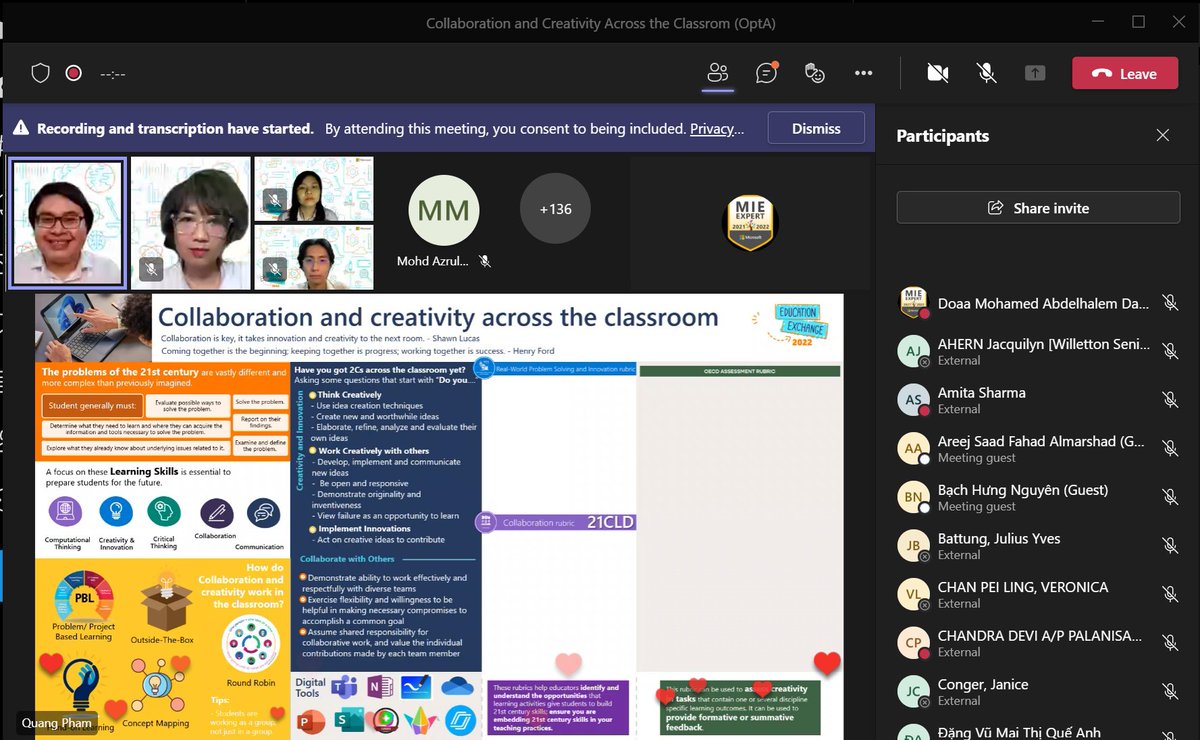The height and width of the screenshot is (740, 1200).
Task: Select participant AHERN Jacquilyn
Action: pyautogui.click(x=1038, y=351)
